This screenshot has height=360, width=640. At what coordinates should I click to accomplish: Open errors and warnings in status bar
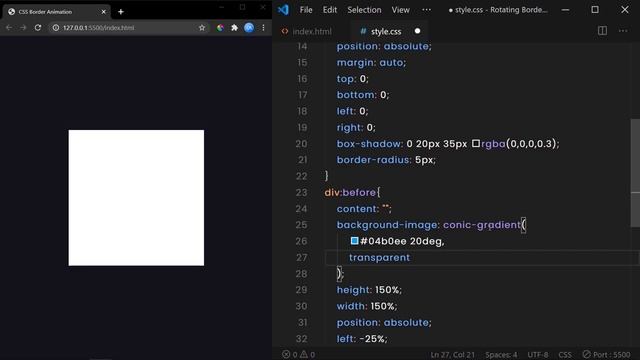[298, 354]
